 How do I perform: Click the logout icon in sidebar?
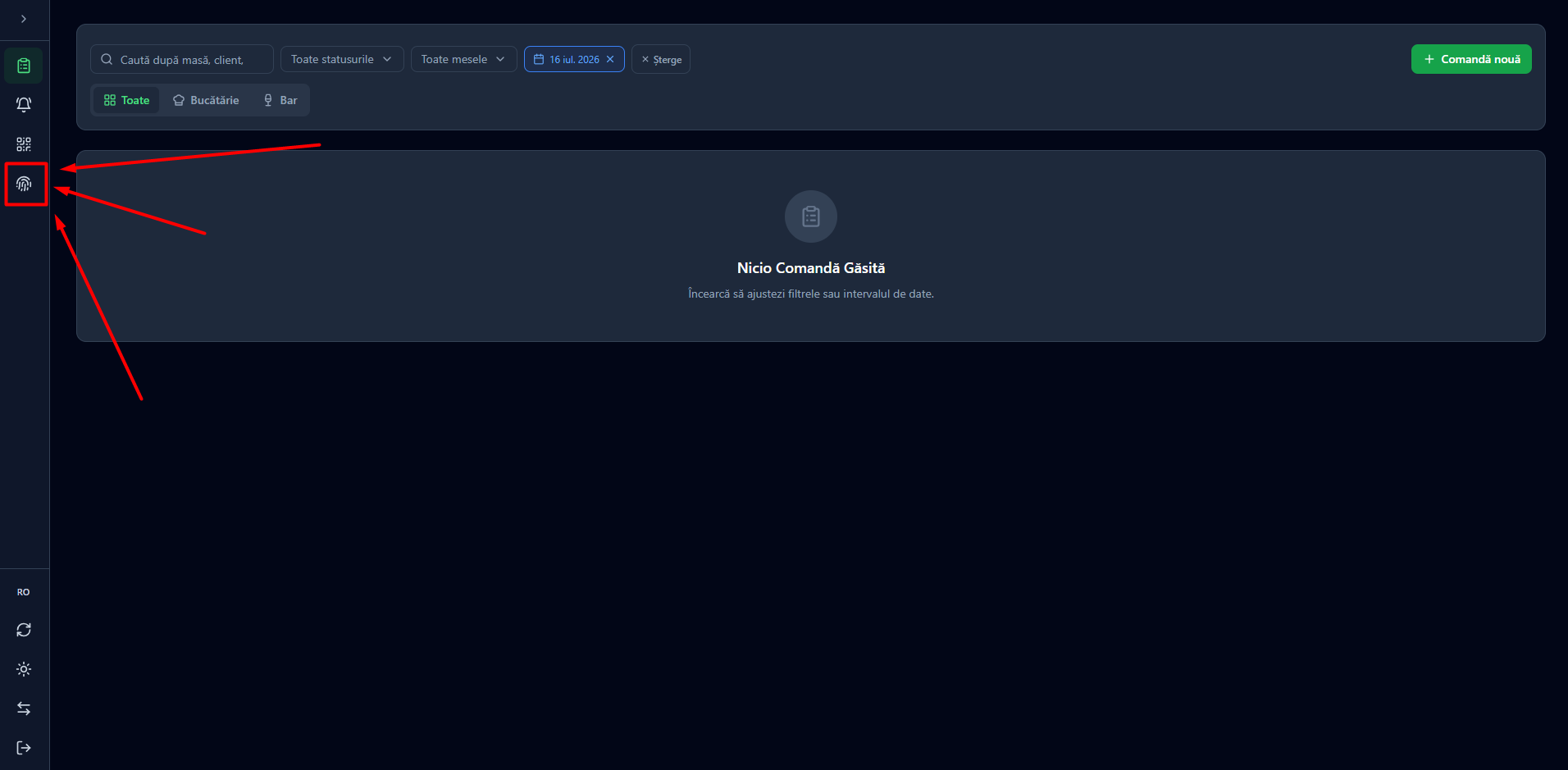(24, 748)
